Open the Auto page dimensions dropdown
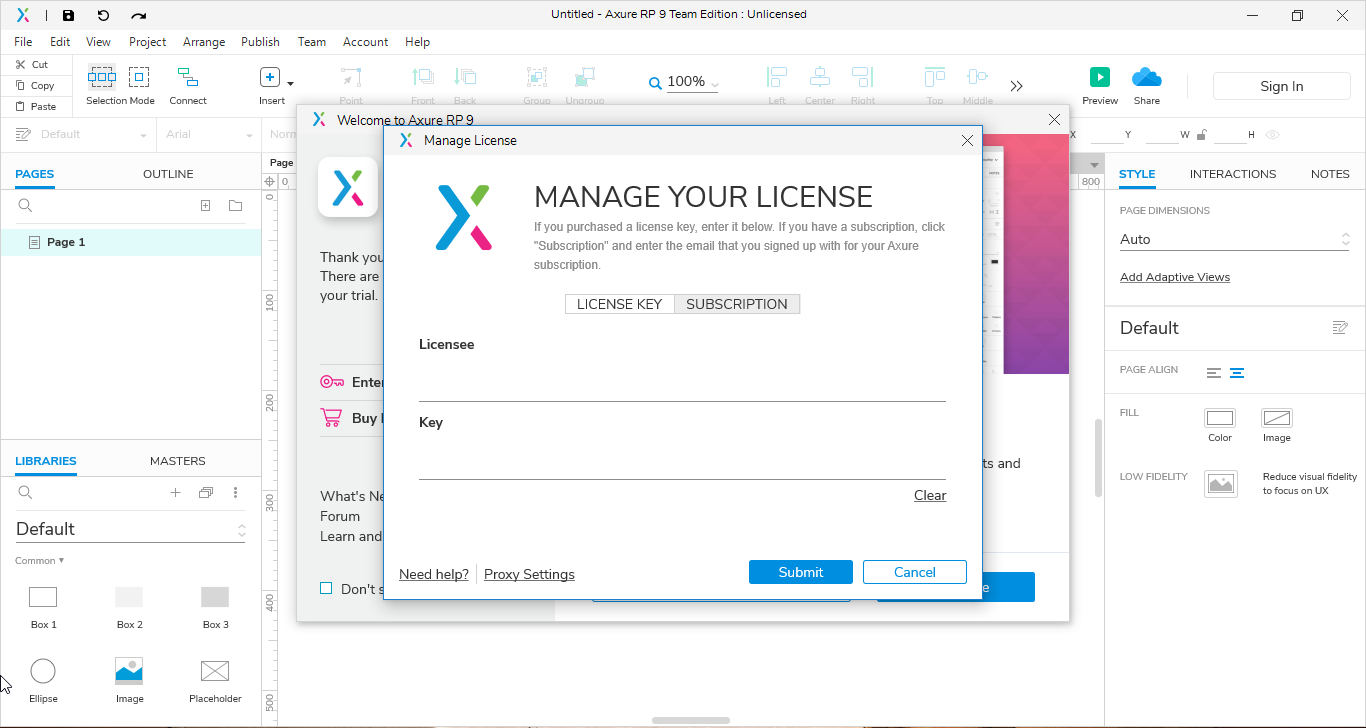Image resolution: width=1366 pixels, height=728 pixels. tap(1235, 240)
